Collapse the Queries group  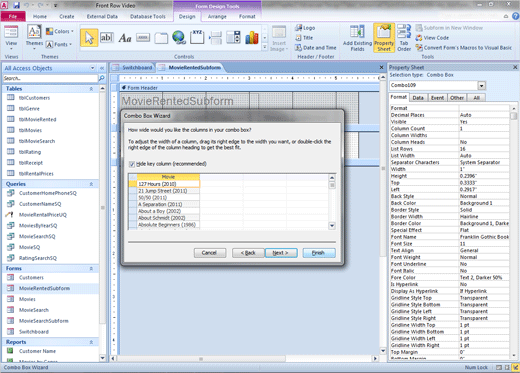coord(91,184)
